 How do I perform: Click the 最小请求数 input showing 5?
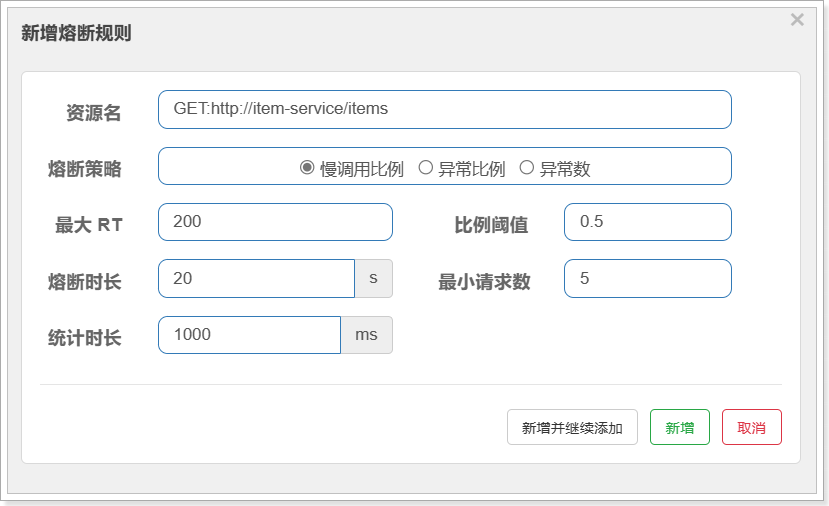[648, 279]
